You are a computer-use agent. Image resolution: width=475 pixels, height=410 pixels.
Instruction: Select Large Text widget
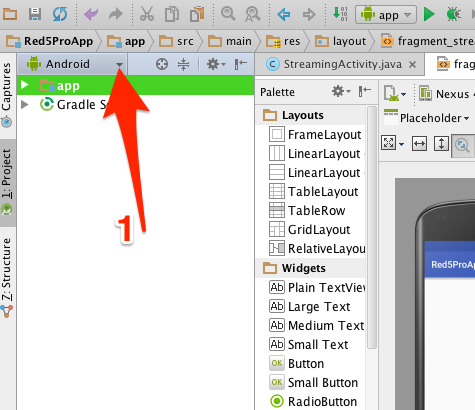[309, 306]
